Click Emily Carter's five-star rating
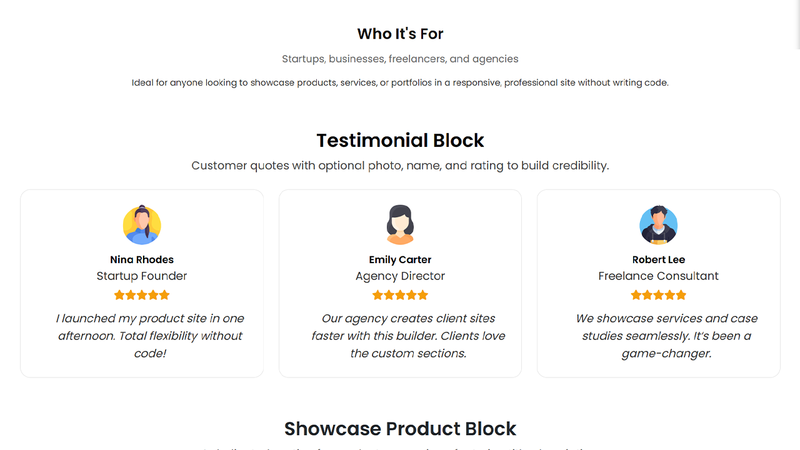Image resolution: width=800 pixels, height=450 pixels. pyautogui.click(x=400, y=295)
